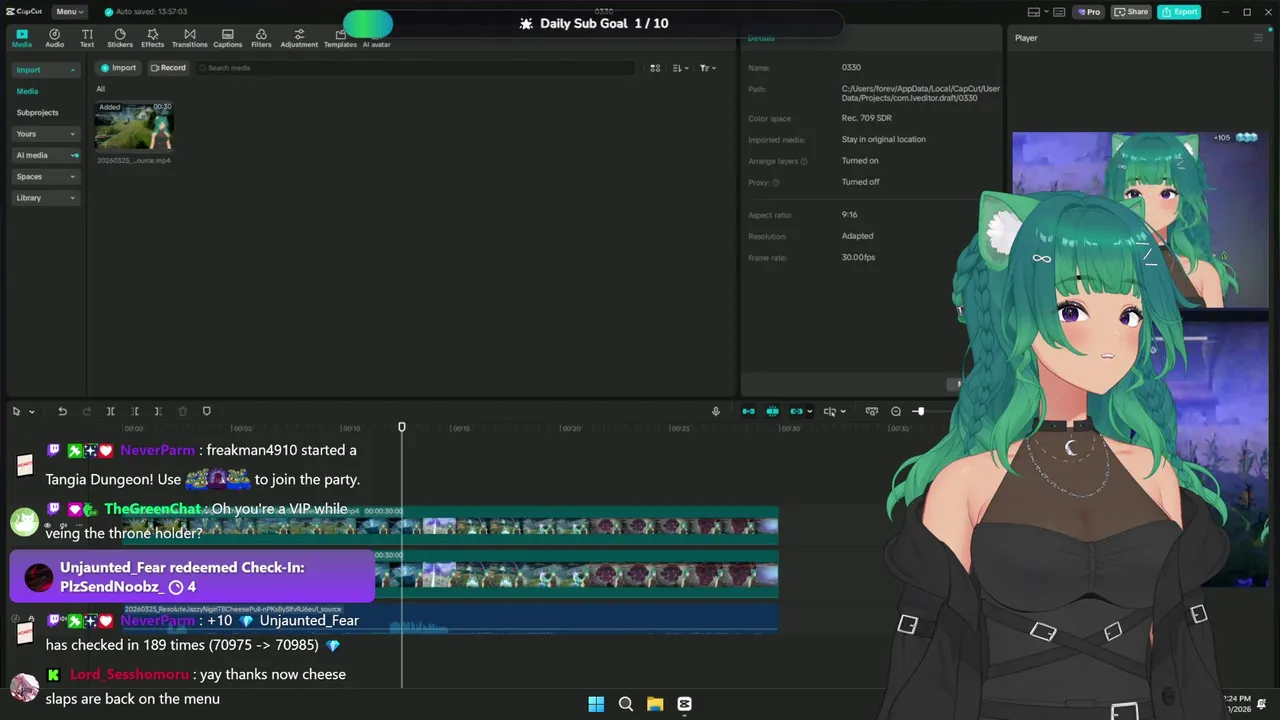Viewport: 1280px width, 720px height.
Task: Open the timeline cover settings icon
Action: point(871,411)
